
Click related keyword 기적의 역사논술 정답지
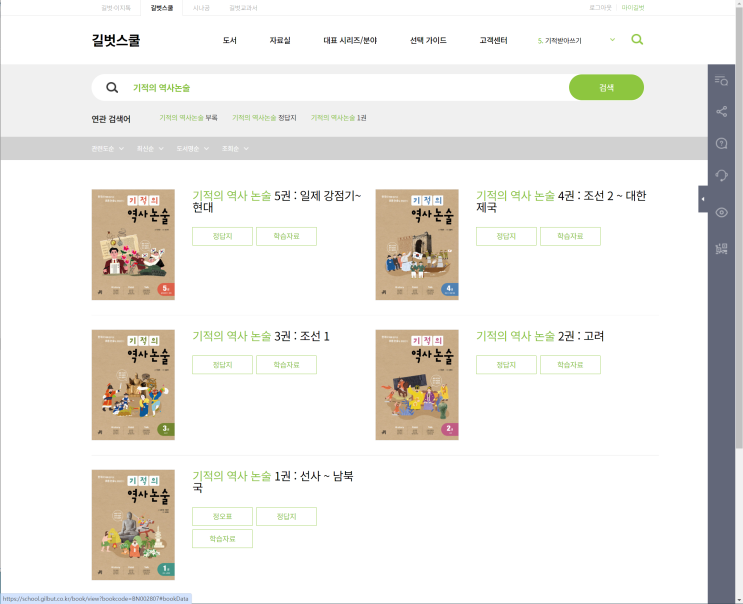click(x=264, y=118)
